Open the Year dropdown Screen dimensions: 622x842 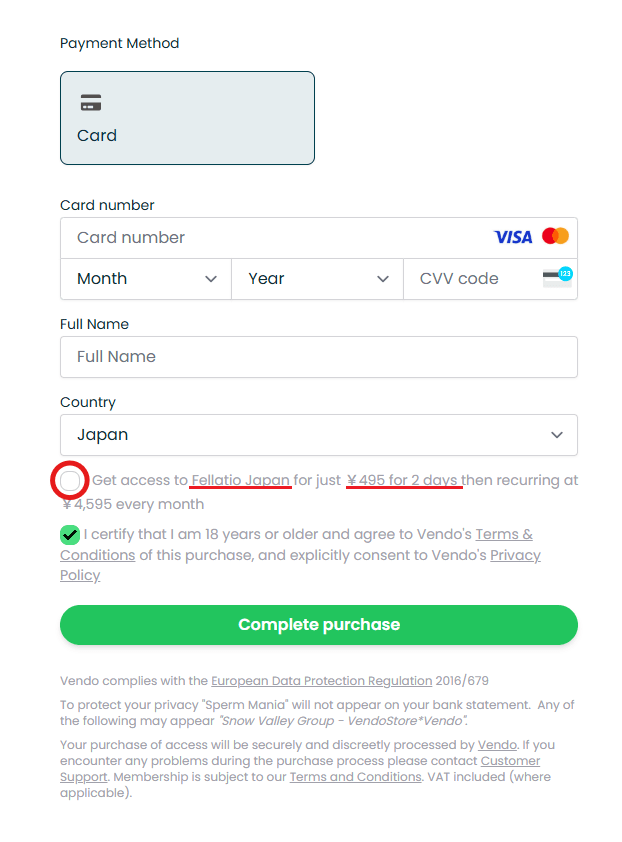tap(317, 279)
